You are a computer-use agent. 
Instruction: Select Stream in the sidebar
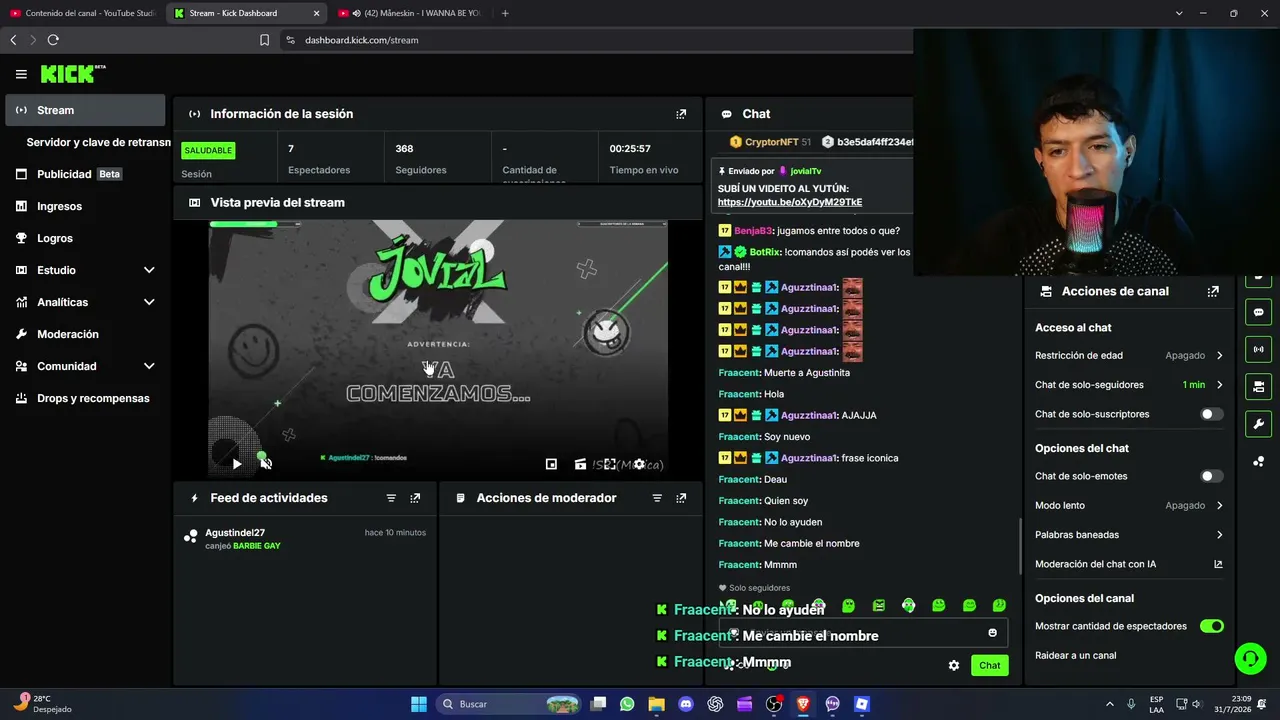(85, 110)
